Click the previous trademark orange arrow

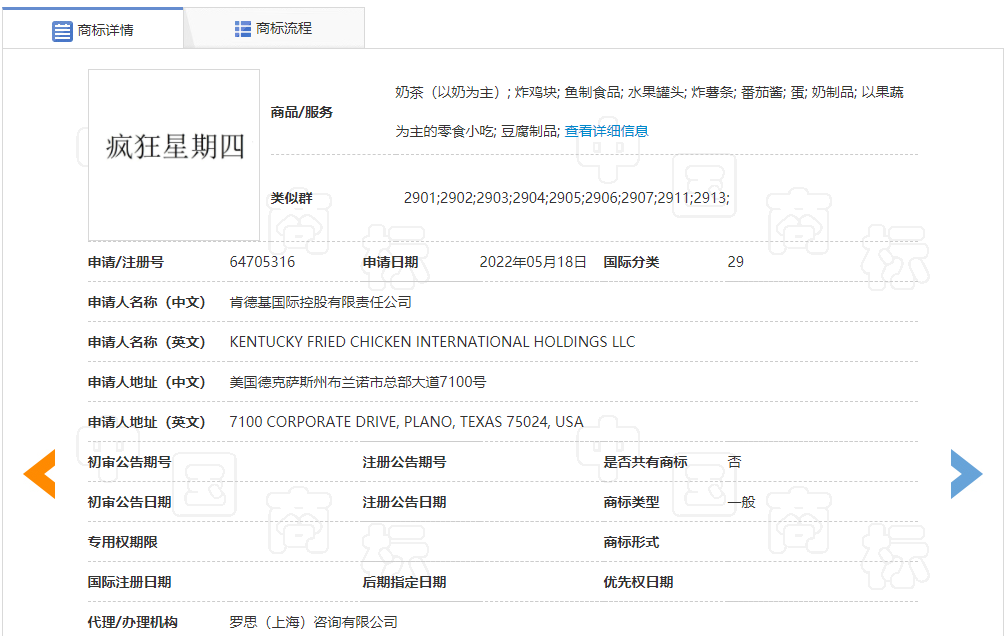coord(40,474)
